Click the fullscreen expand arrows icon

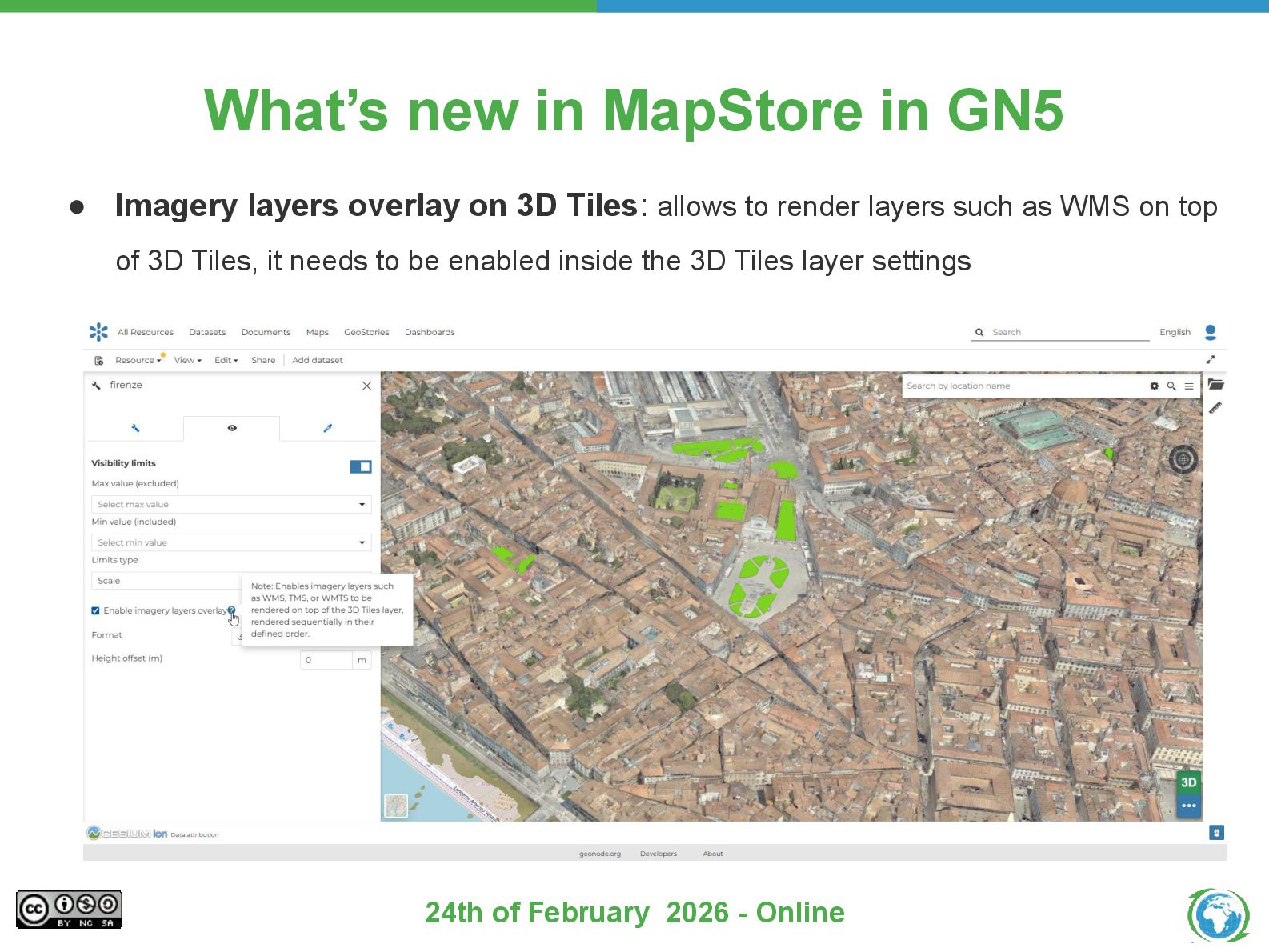coord(1211,360)
